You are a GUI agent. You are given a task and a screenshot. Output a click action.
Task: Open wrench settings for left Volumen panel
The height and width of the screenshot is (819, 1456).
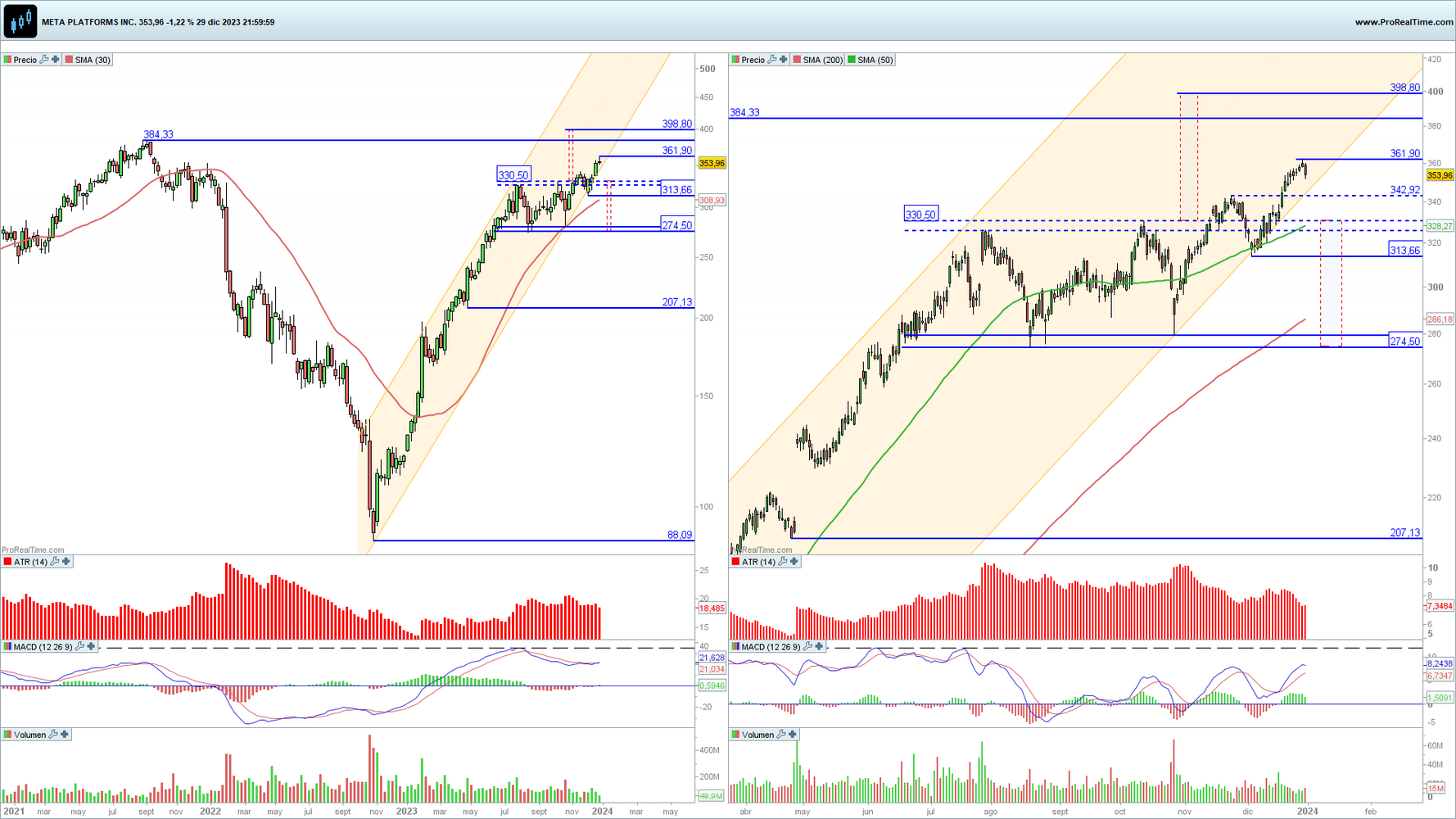tap(53, 735)
